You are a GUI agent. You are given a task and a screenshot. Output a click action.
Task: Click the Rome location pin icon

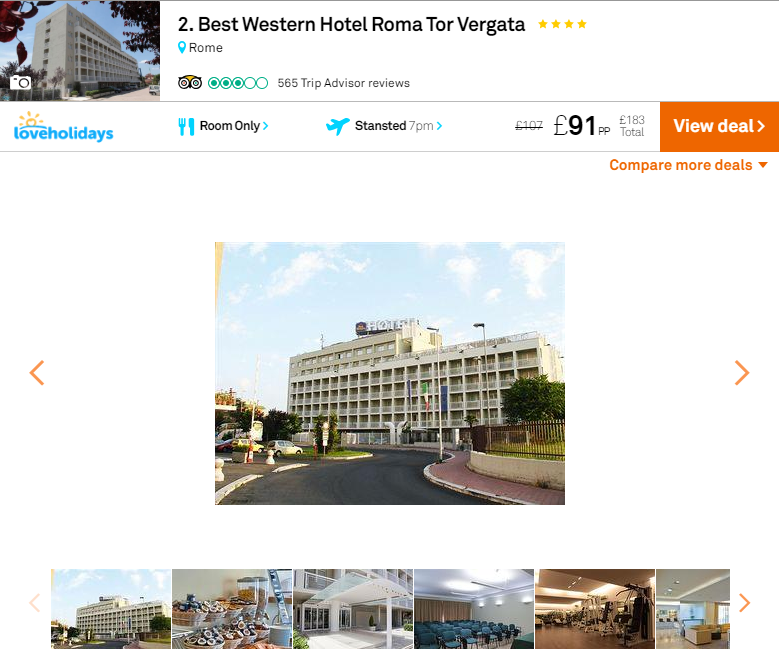pyautogui.click(x=182, y=48)
